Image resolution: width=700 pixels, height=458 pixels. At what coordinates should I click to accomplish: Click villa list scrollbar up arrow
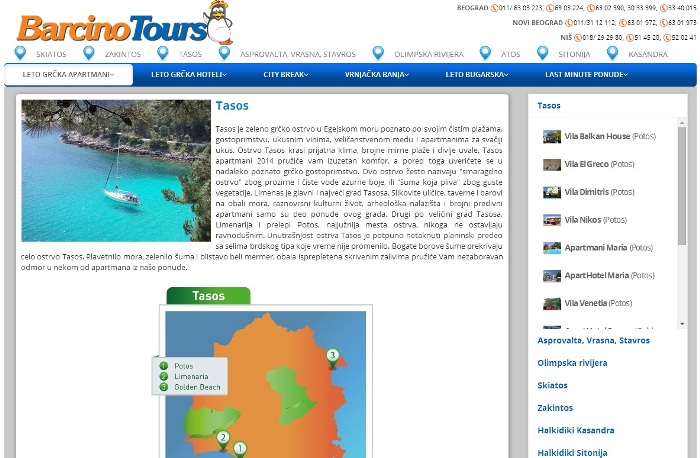click(x=682, y=123)
